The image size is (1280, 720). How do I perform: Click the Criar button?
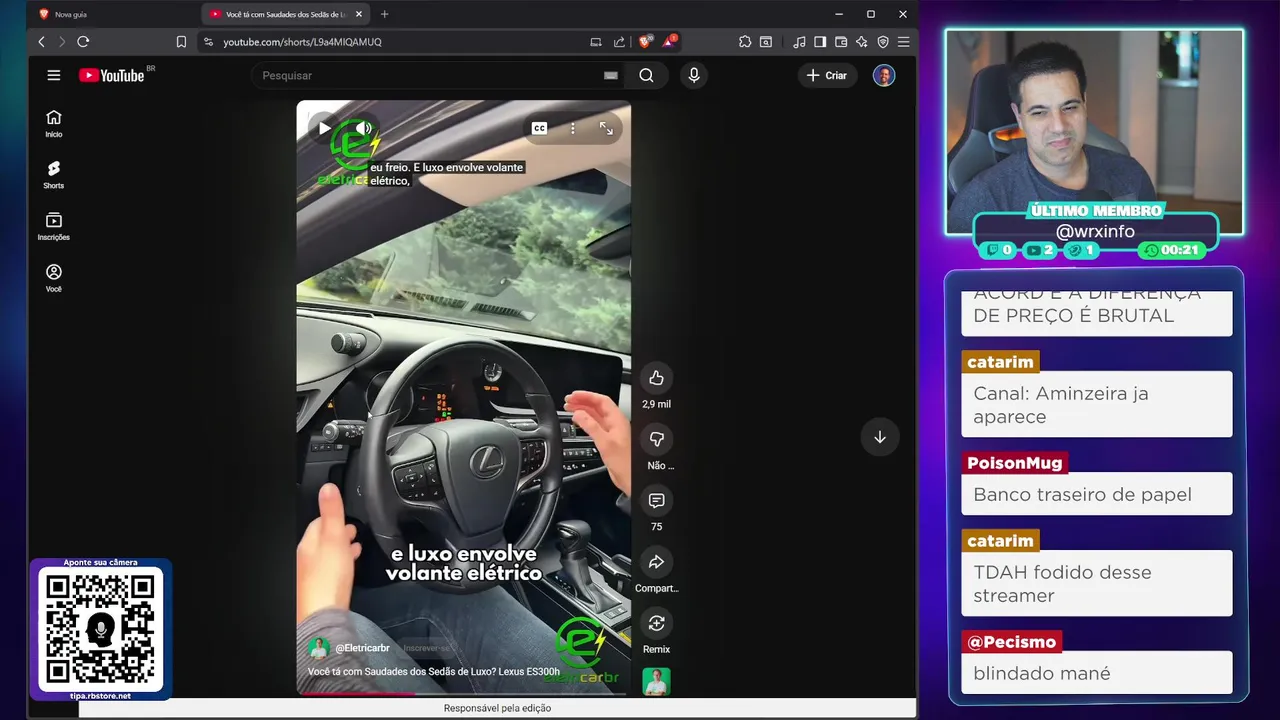(826, 75)
